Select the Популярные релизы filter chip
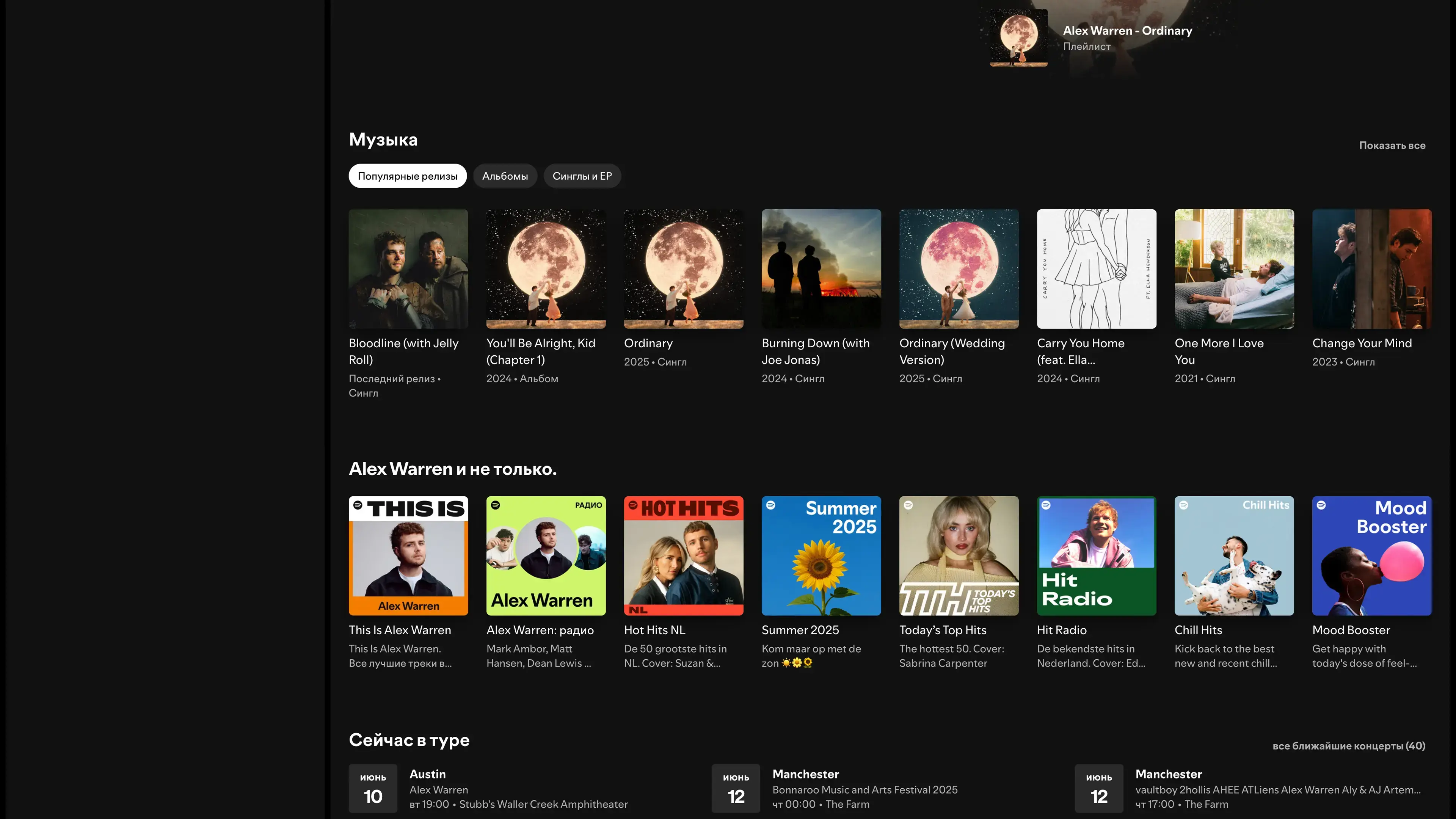Viewport: 1456px width, 819px height. click(407, 176)
